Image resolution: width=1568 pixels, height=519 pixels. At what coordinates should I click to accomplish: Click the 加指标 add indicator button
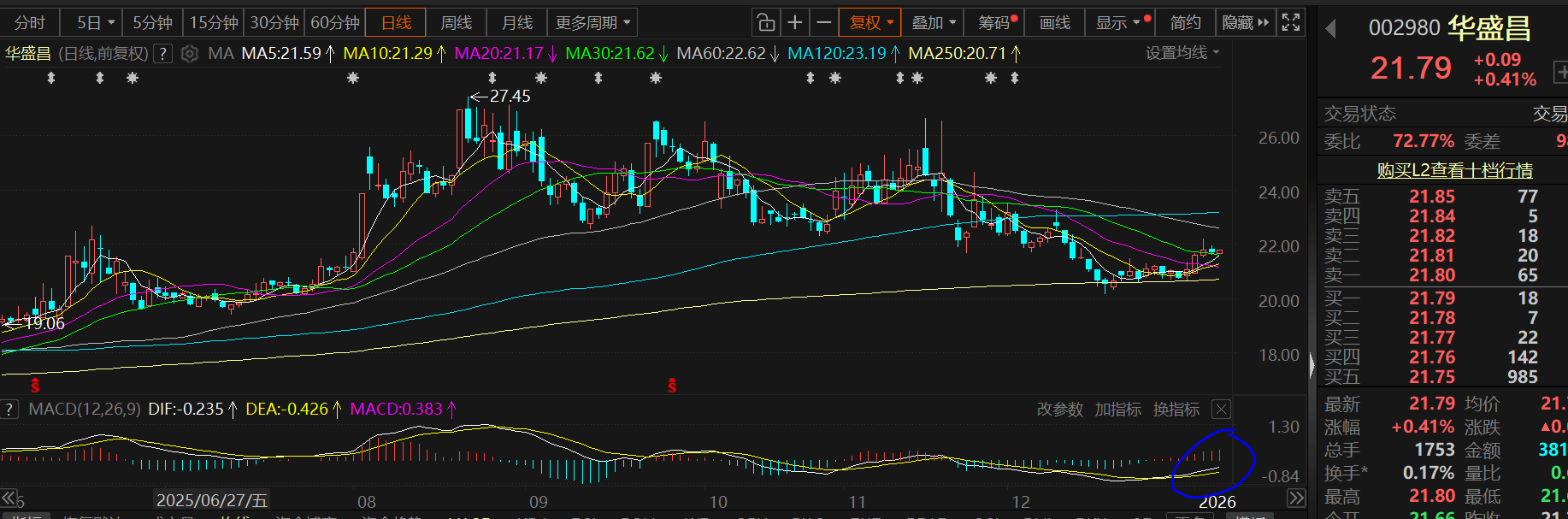(1118, 410)
